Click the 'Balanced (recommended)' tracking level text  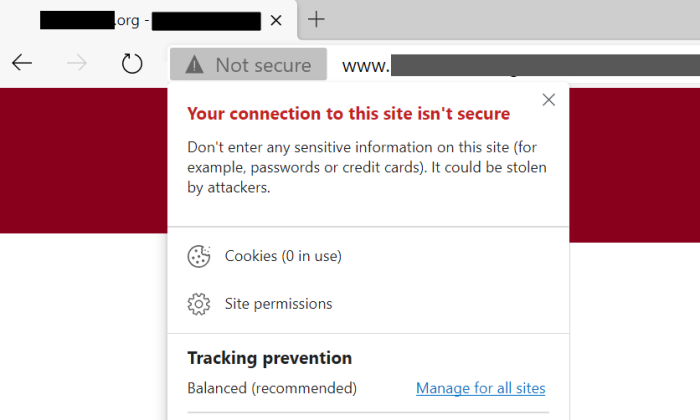(272, 388)
